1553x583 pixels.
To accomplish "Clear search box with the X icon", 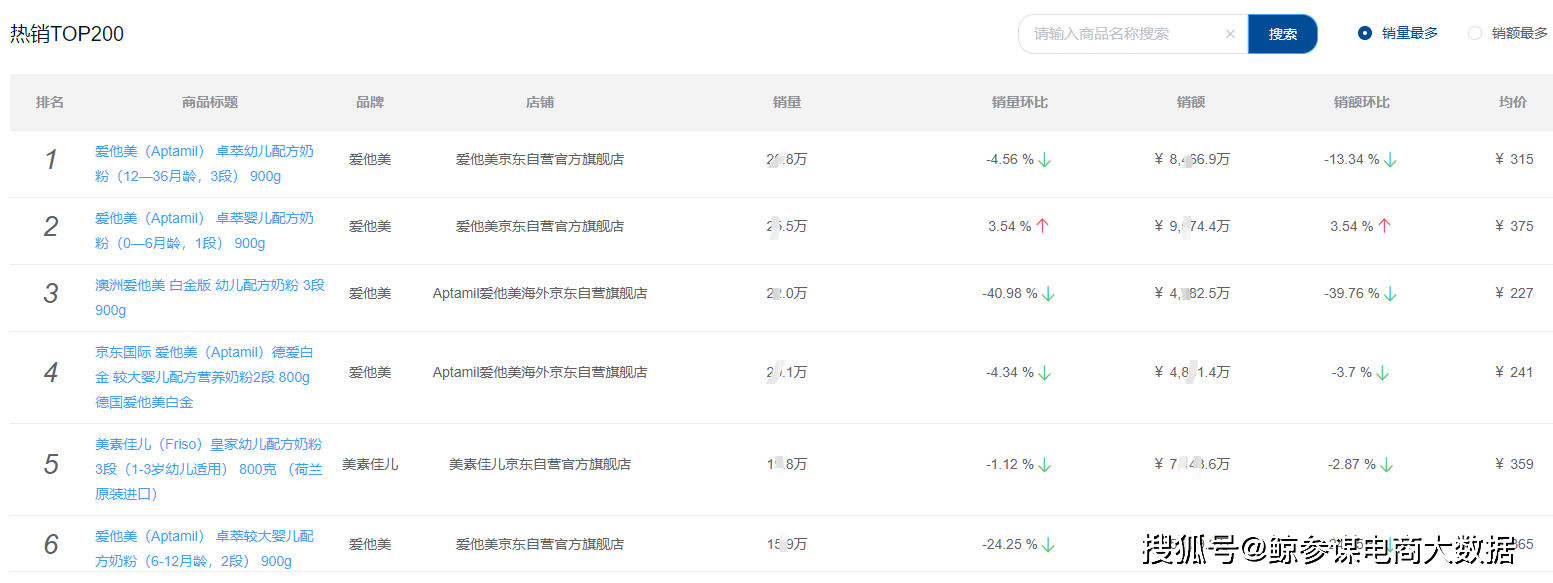I will point(1230,34).
